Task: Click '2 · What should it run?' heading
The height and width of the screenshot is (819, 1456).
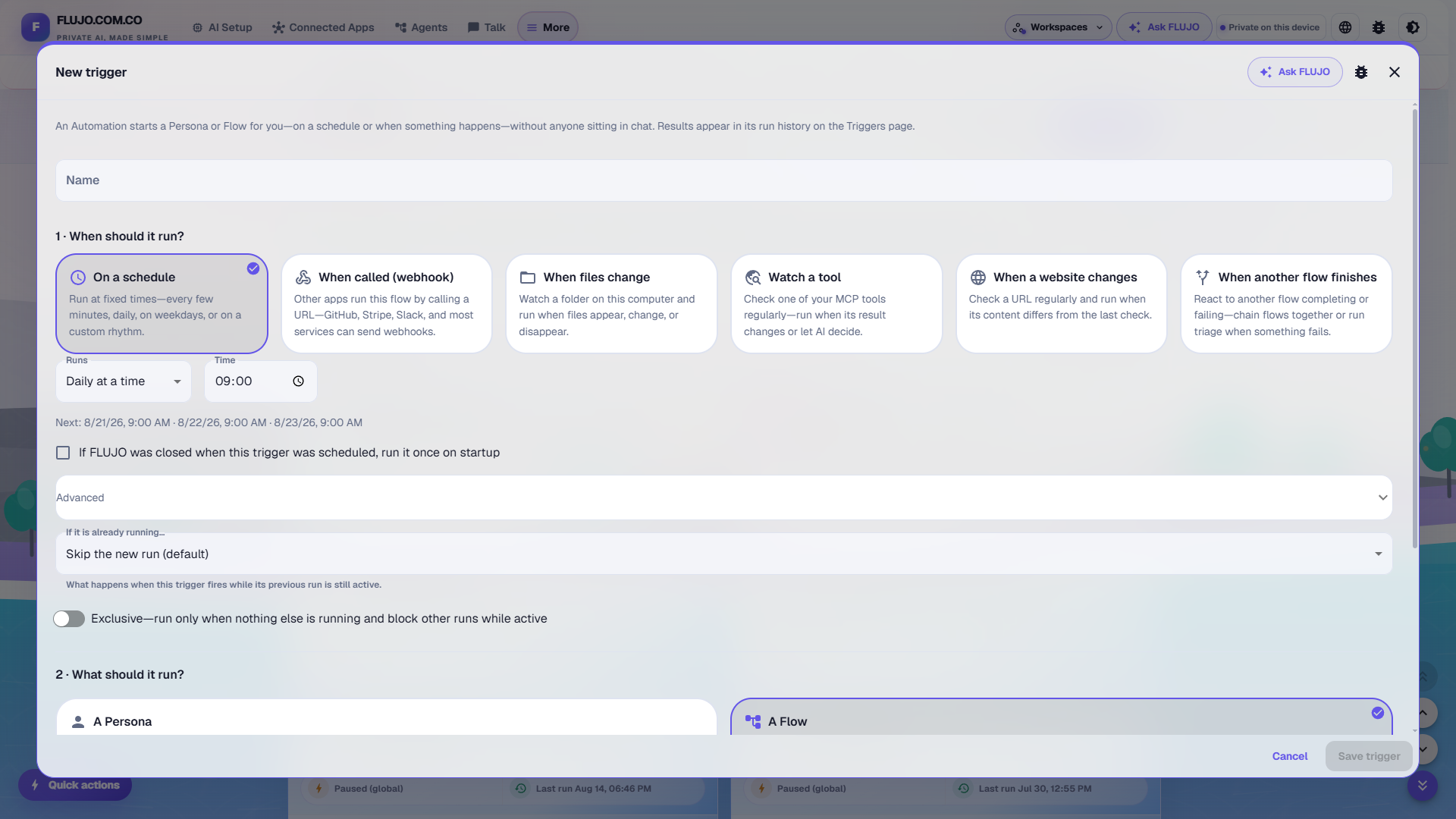Action: coord(120,675)
